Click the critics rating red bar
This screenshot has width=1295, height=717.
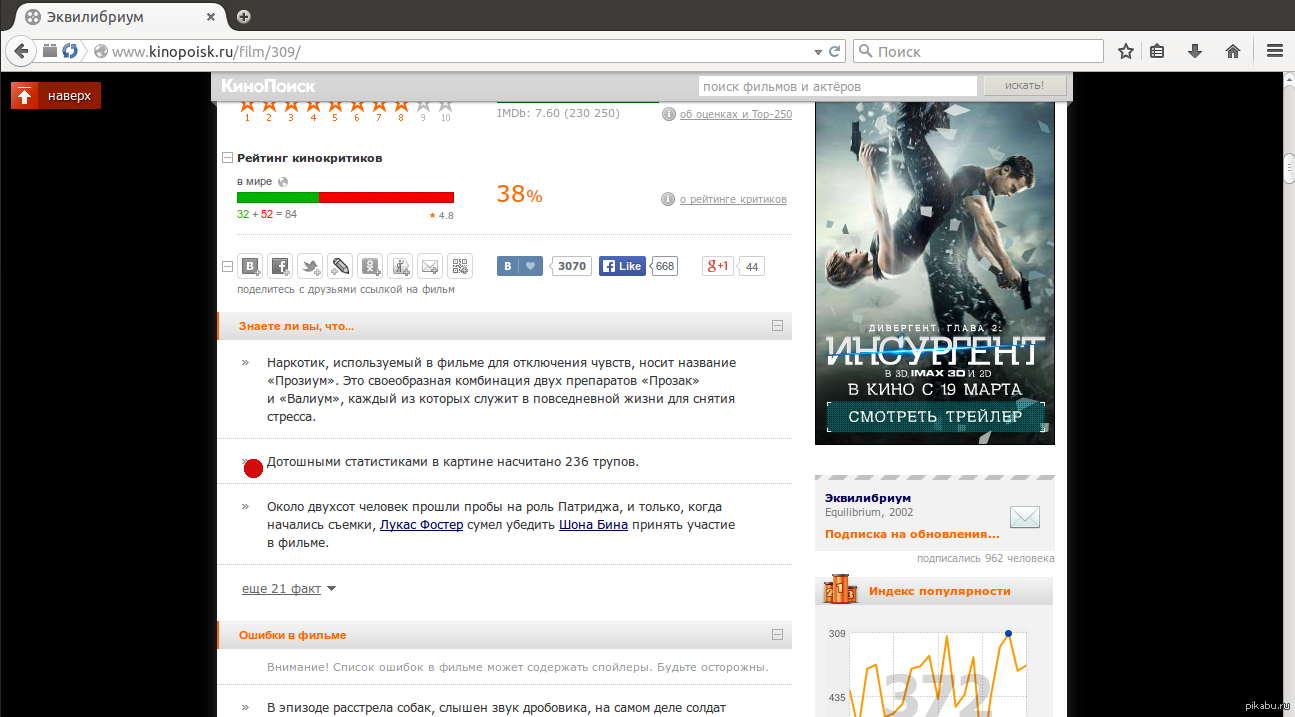386,198
